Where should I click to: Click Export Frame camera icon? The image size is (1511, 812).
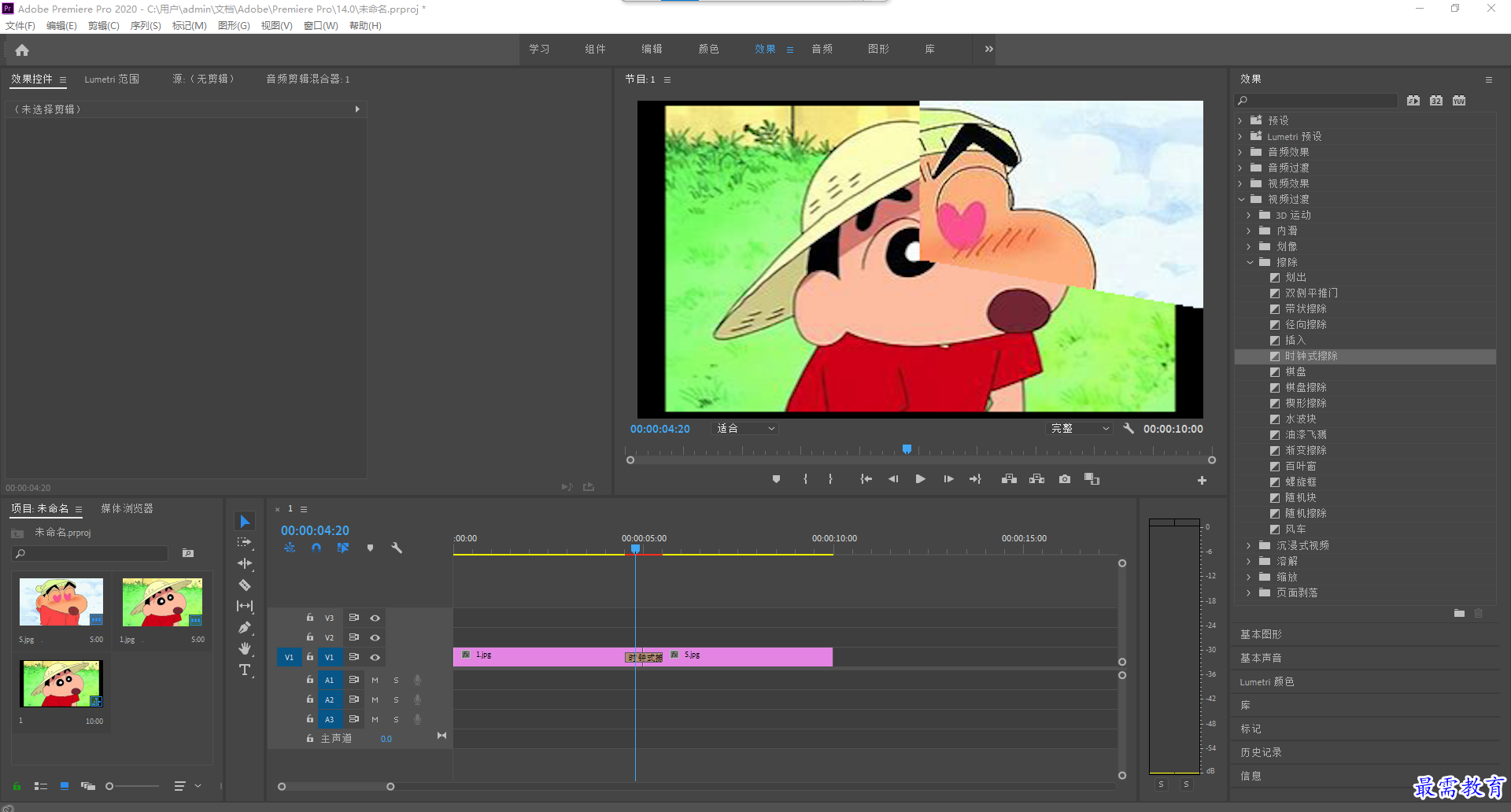(1065, 479)
